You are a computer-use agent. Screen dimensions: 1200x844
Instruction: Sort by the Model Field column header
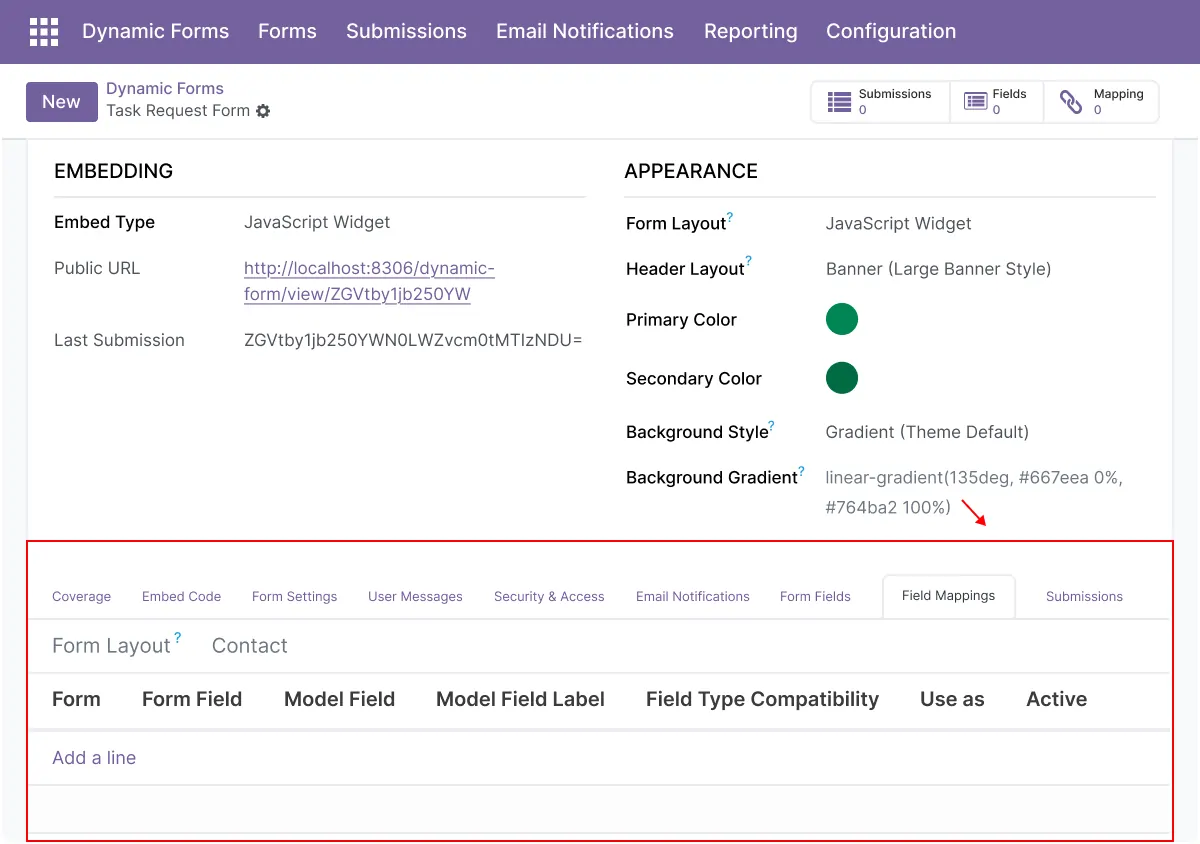[x=339, y=700]
